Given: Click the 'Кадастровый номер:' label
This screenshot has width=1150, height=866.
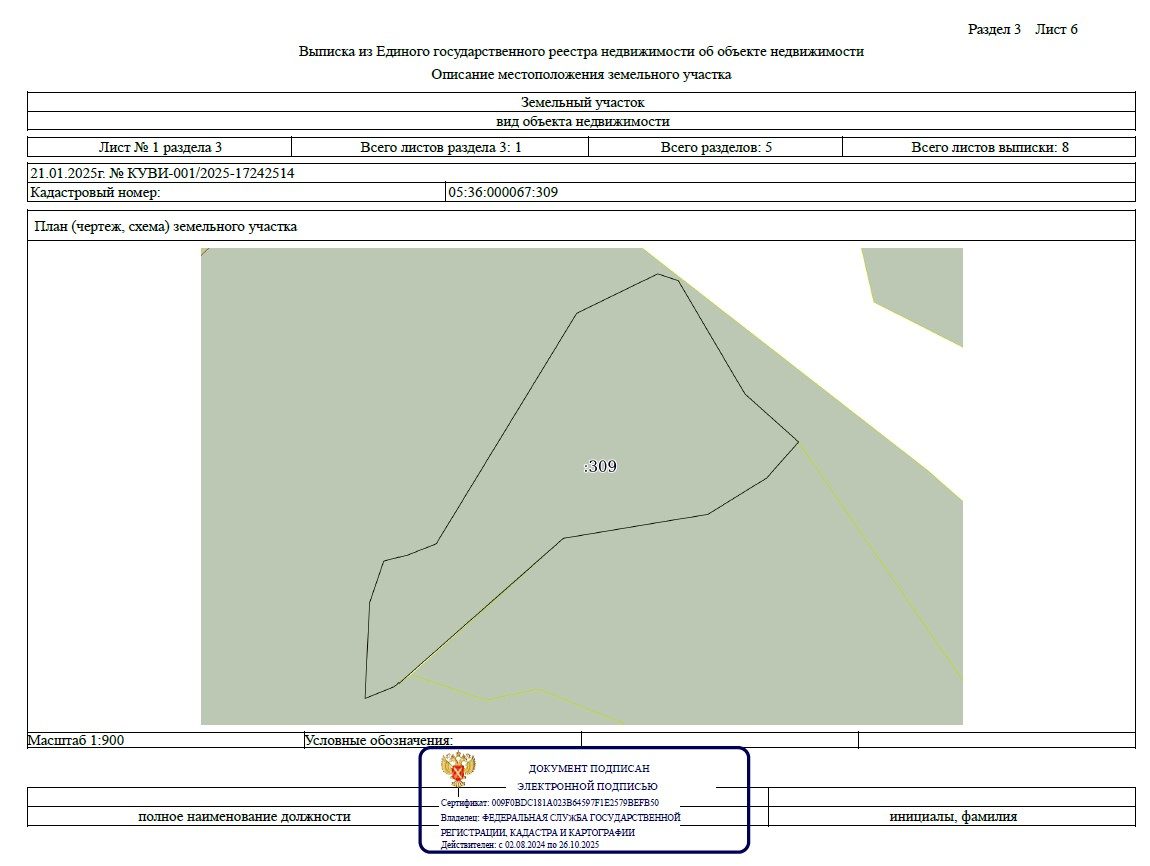Looking at the screenshot, I should point(95,193).
